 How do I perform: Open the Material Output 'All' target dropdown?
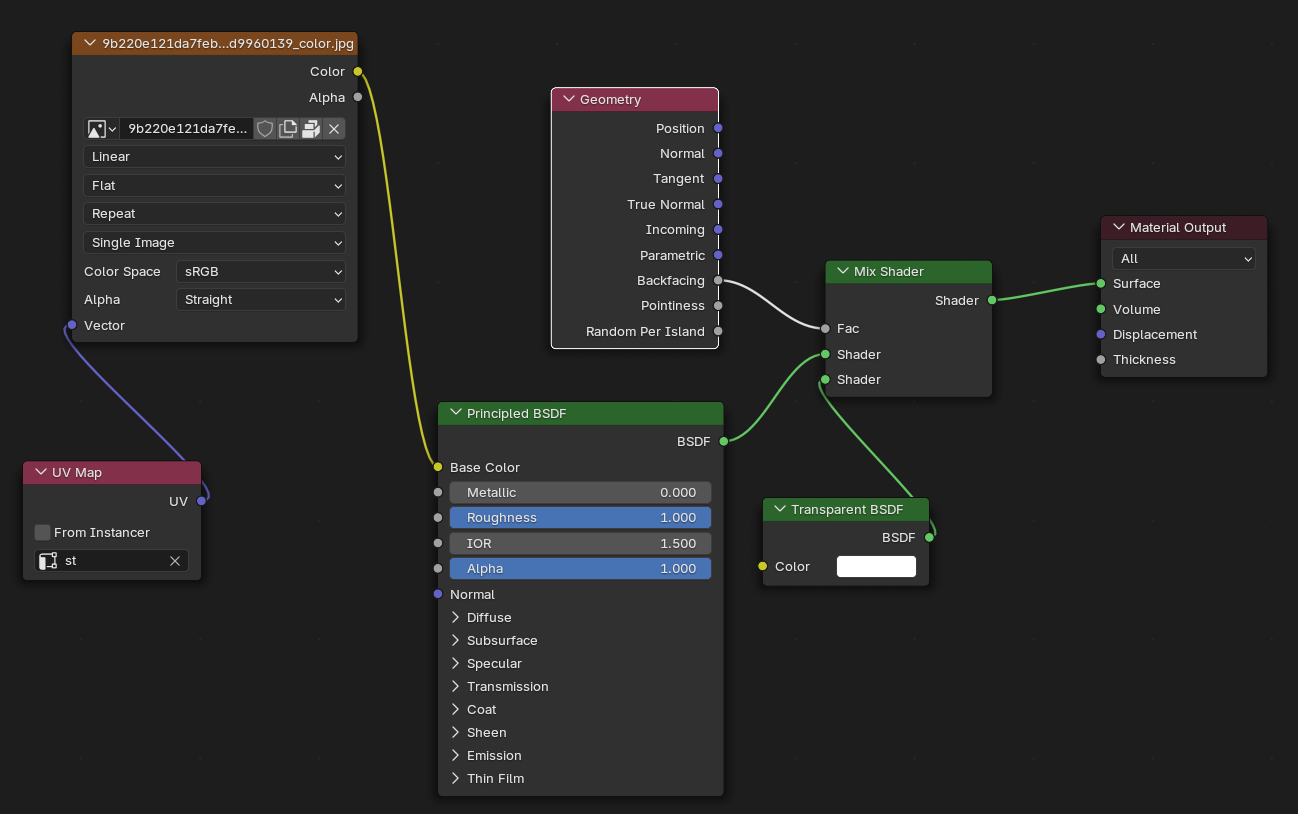pos(1183,259)
